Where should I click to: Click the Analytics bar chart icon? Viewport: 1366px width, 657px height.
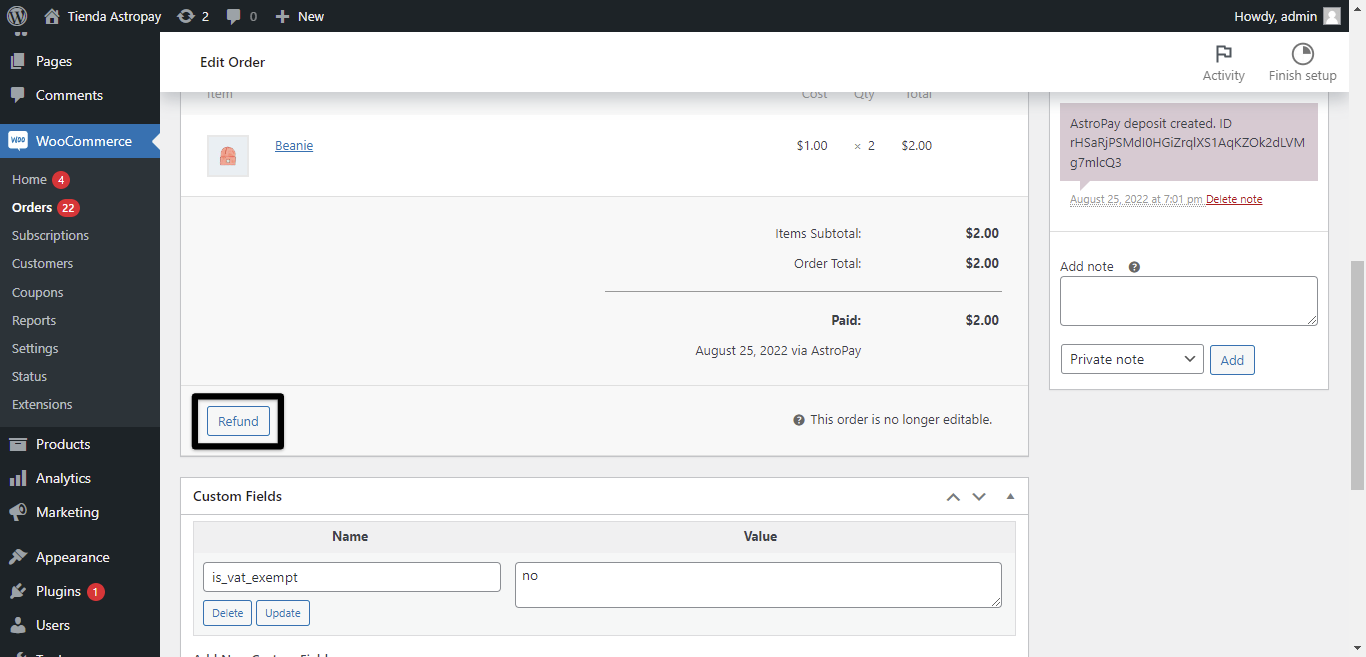tap(18, 478)
